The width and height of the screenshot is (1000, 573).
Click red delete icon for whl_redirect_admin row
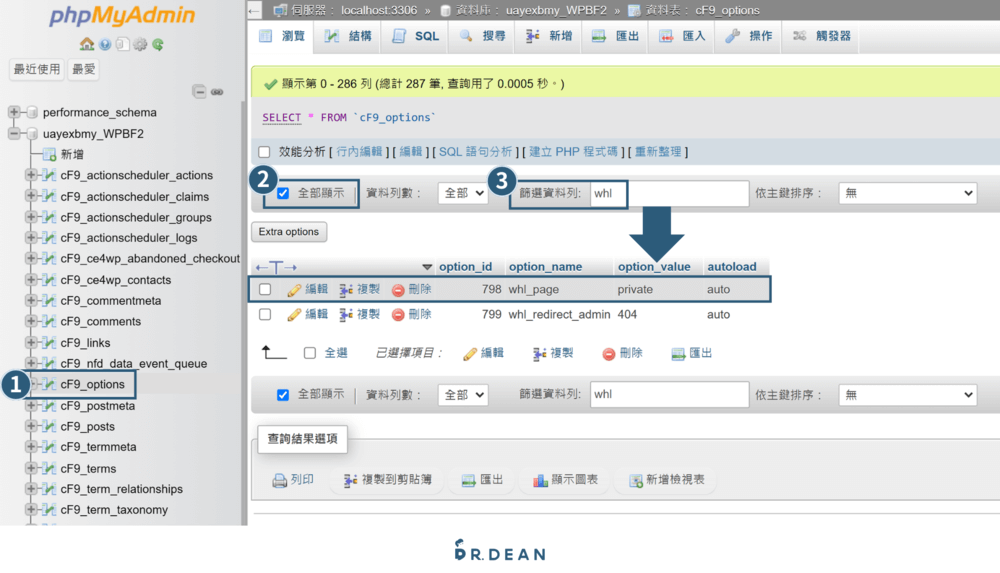tap(398, 315)
